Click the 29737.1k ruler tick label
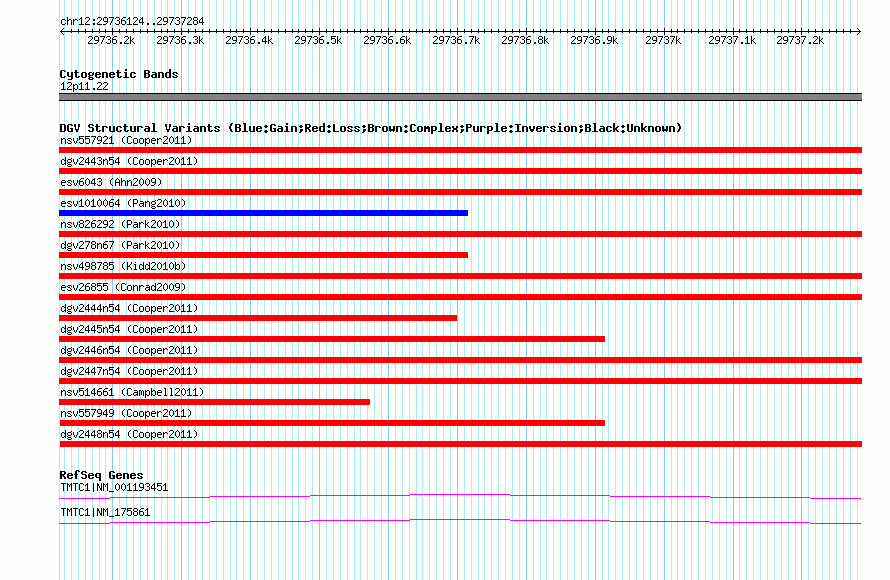Image resolution: width=890 pixels, height=580 pixels. [x=732, y=40]
